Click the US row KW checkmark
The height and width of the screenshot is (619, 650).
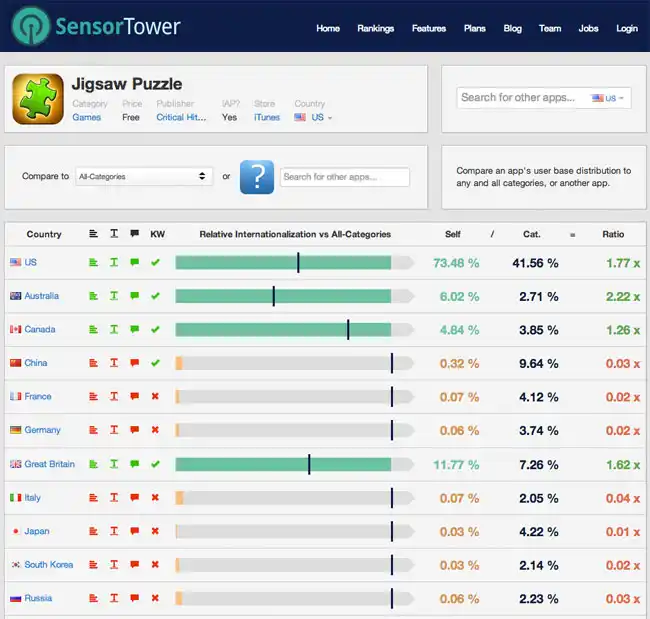point(155,262)
